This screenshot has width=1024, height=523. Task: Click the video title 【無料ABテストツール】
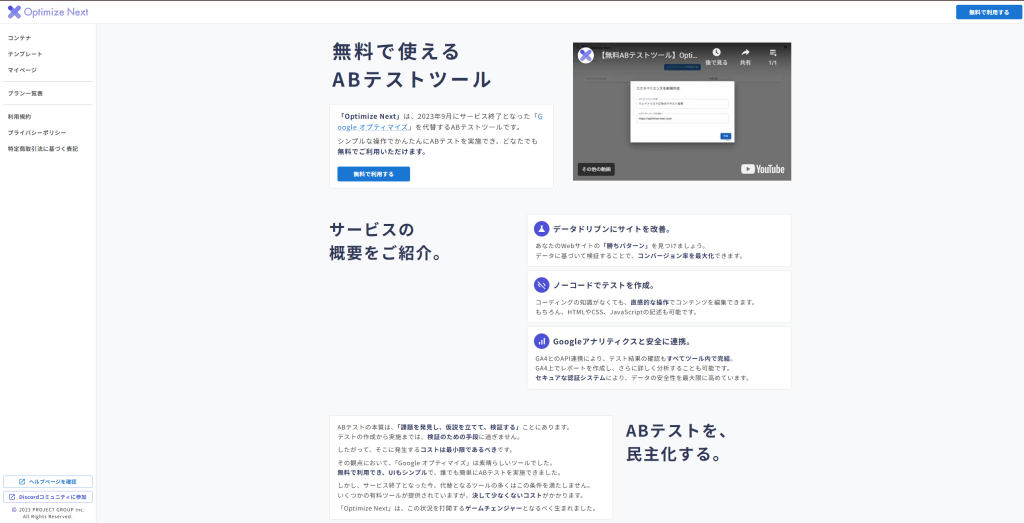[648, 55]
